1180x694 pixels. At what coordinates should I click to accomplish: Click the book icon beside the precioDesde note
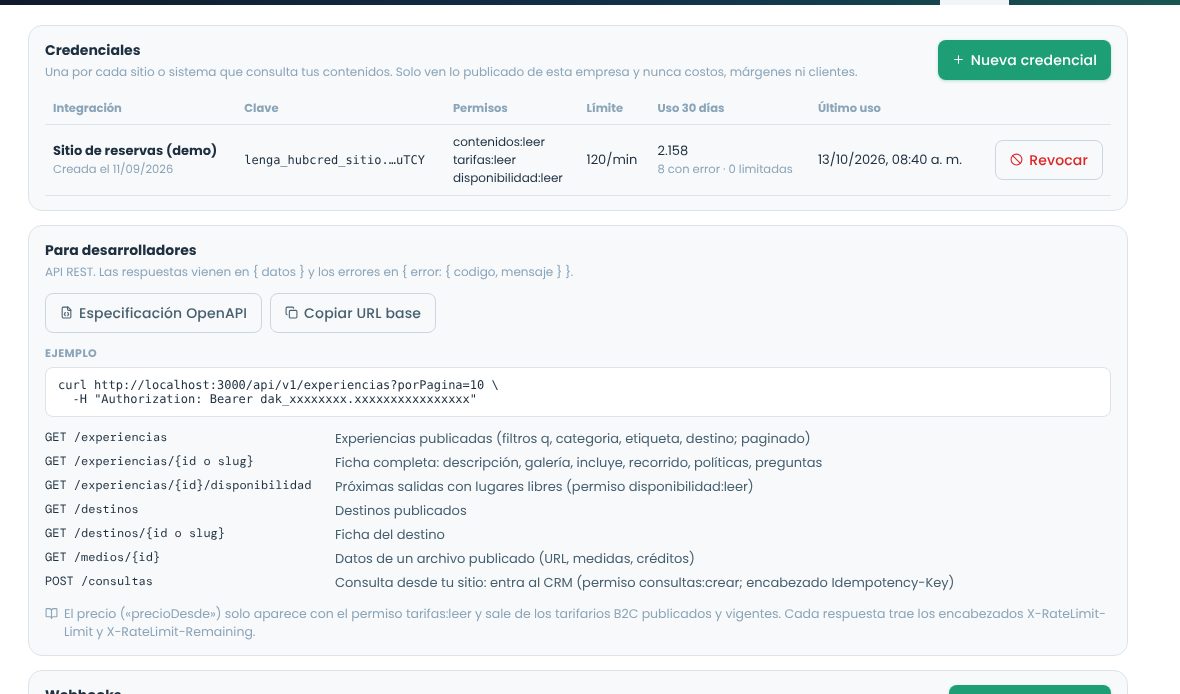tap(51, 613)
